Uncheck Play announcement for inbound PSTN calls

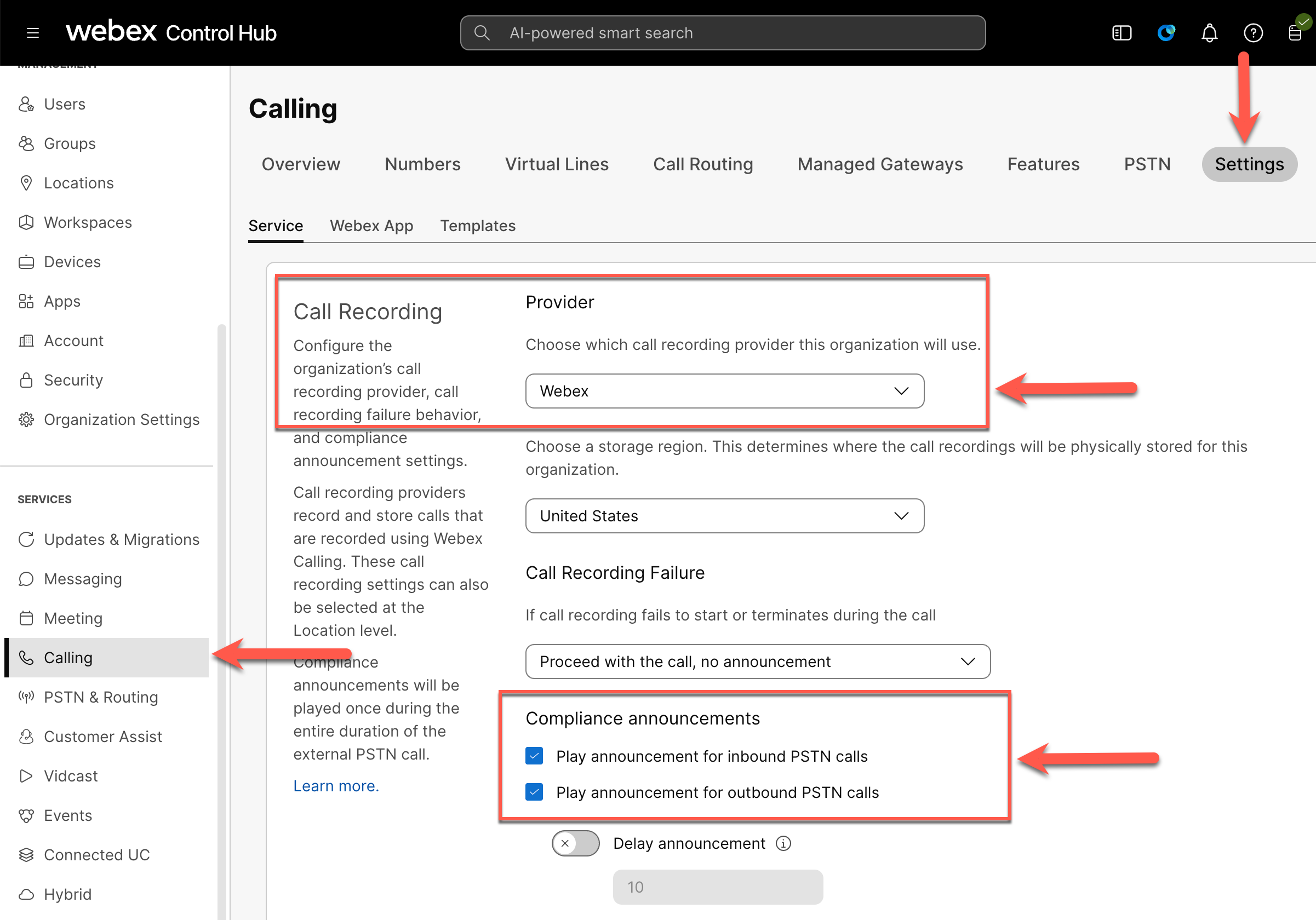pyautogui.click(x=534, y=756)
